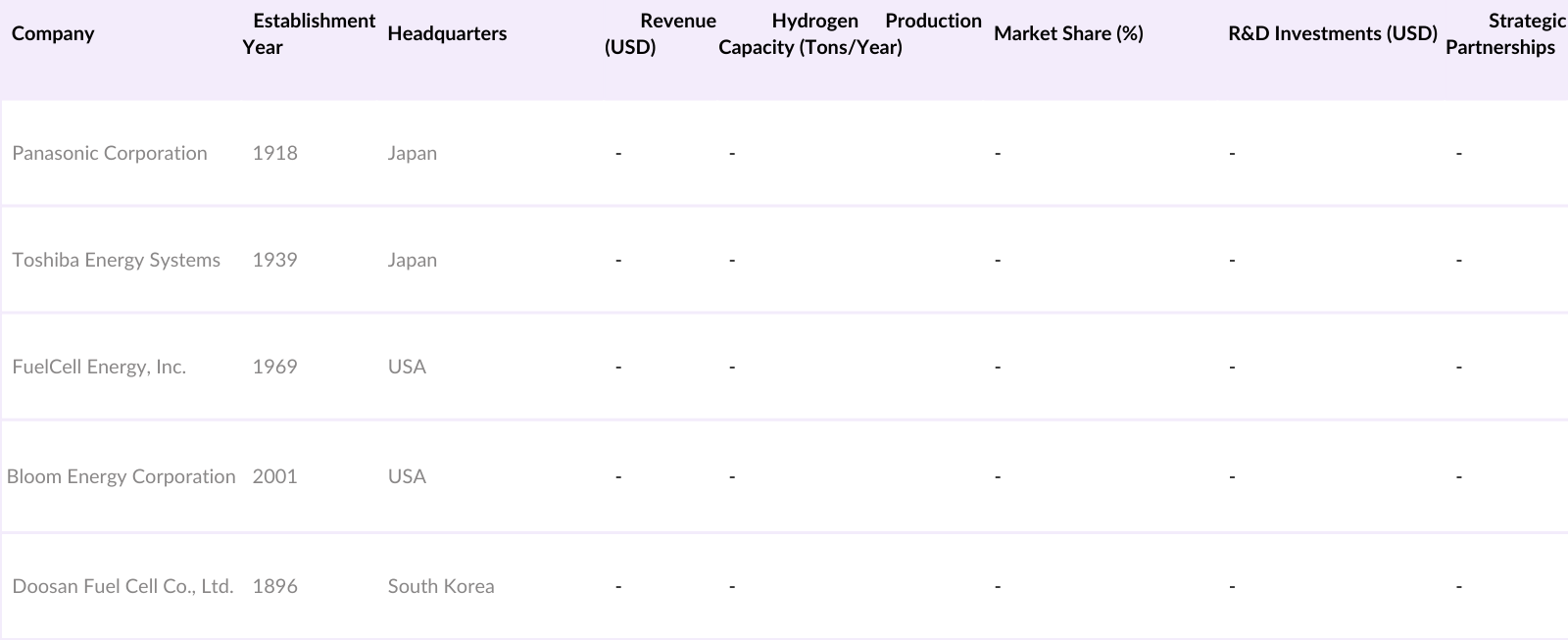Click R&D Investments dash in the FuelCell row
Image resolution: width=1568 pixels, height=640 pixels.
coord(1232,367)
